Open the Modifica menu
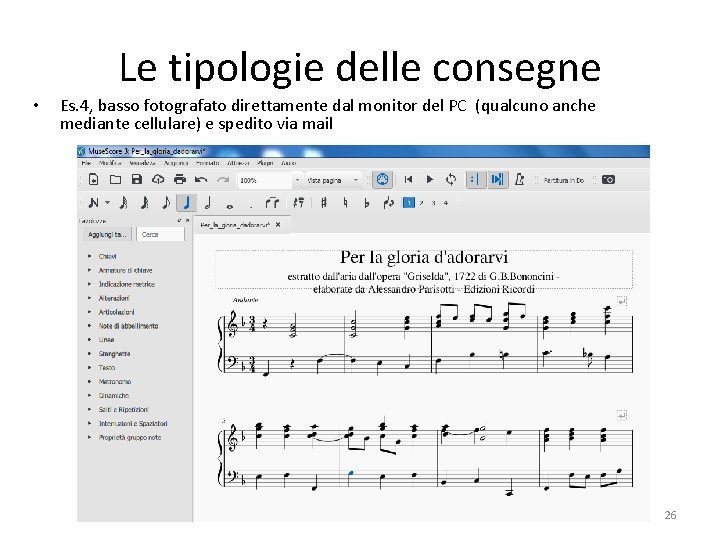The width and height of the screenshot is (720, 540). [x=110, y=163]
